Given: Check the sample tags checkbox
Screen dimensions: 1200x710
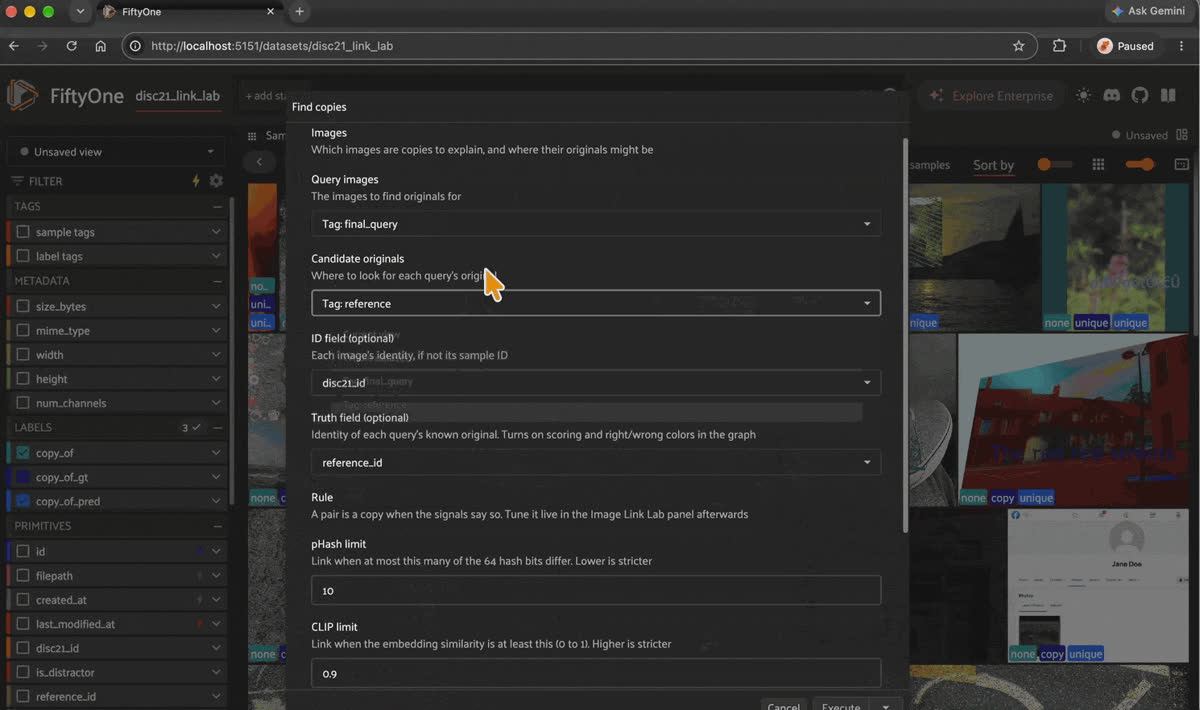Looking at the screenshot, I should tap(23, 232).
